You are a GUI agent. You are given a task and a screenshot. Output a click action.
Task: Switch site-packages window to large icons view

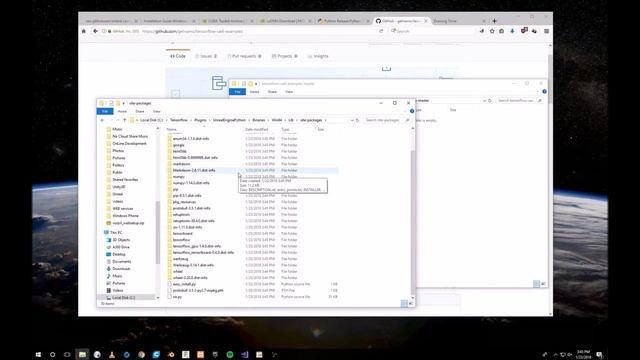click(x=411, y=303)
